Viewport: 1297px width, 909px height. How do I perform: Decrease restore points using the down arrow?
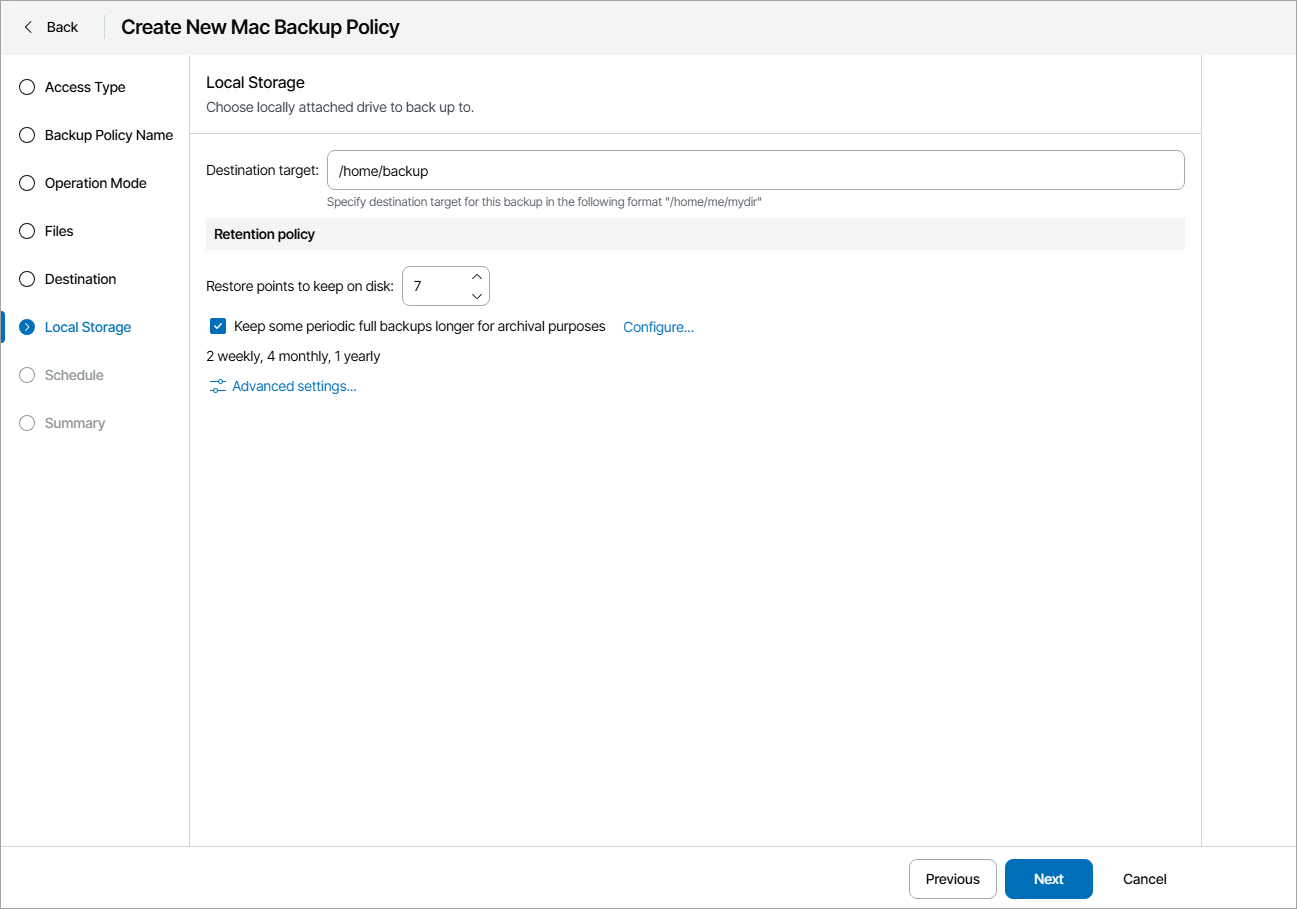click(477, 295)
